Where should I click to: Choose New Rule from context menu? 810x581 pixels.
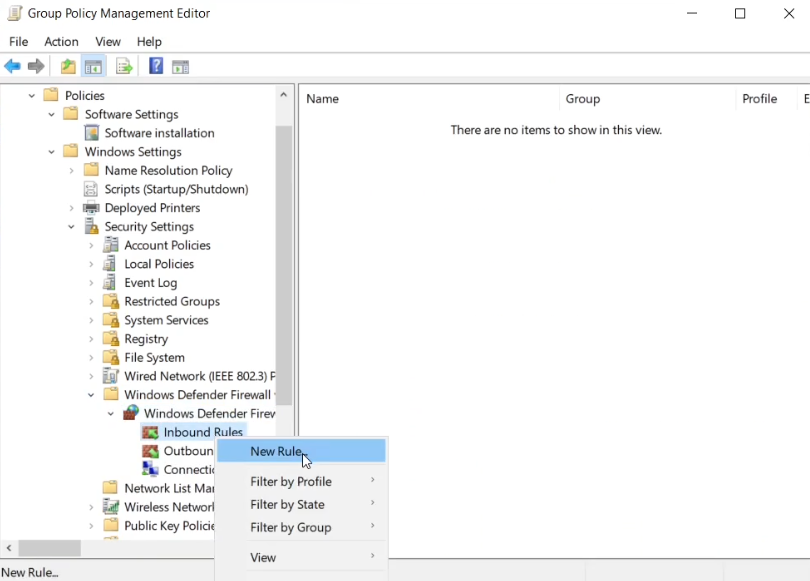click(x=276, y=451)
